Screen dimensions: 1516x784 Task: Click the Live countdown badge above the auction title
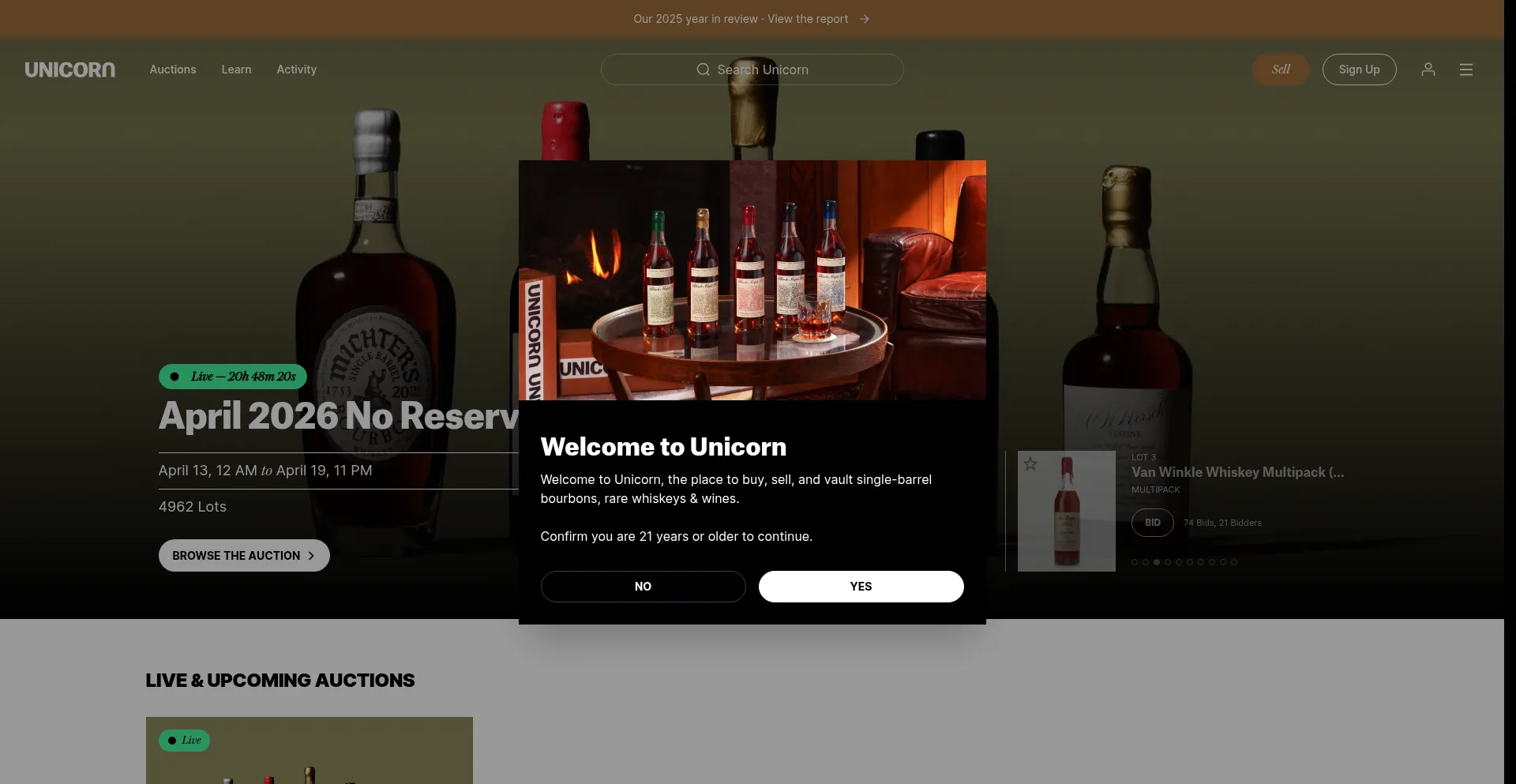[233, 377]
